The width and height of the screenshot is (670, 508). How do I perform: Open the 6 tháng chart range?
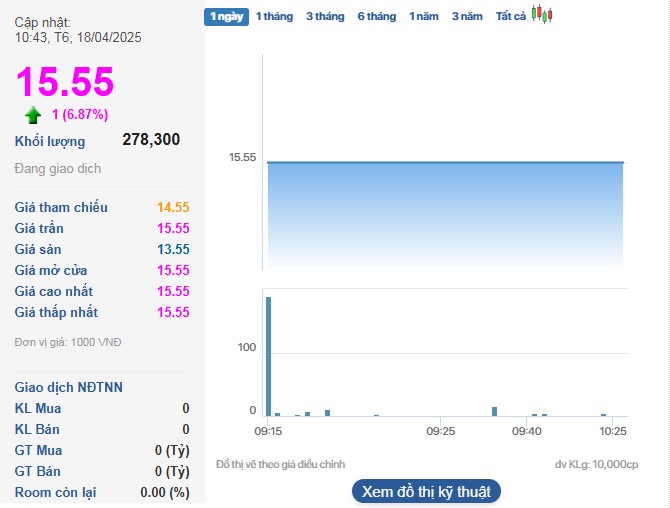[x=376, y=16]
